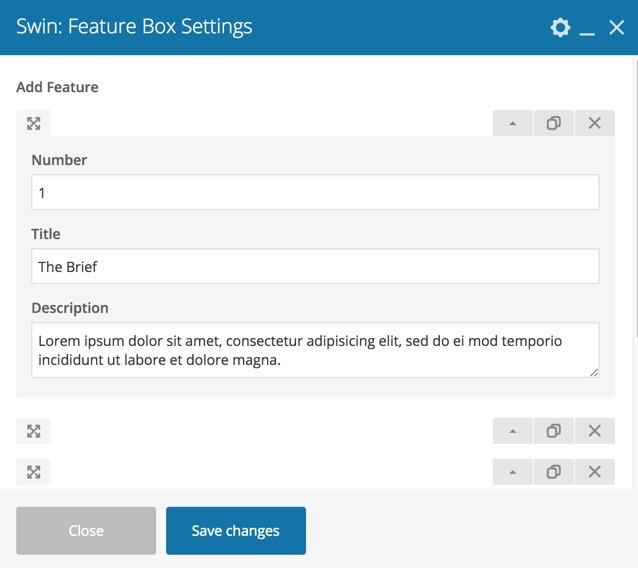Remove the third feature item
Screen dimensions: 638x568
pyautogui.click(x=594, y=472)
